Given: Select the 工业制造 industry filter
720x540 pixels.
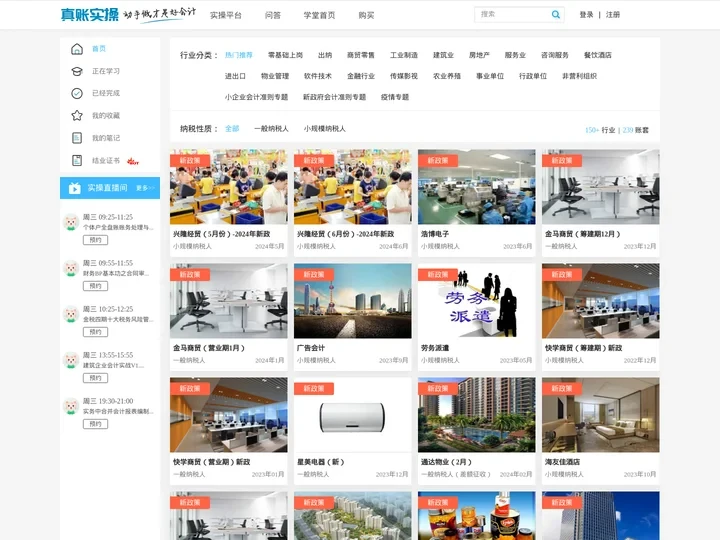Looking at the screenshot, I should (x=404, y=55).
